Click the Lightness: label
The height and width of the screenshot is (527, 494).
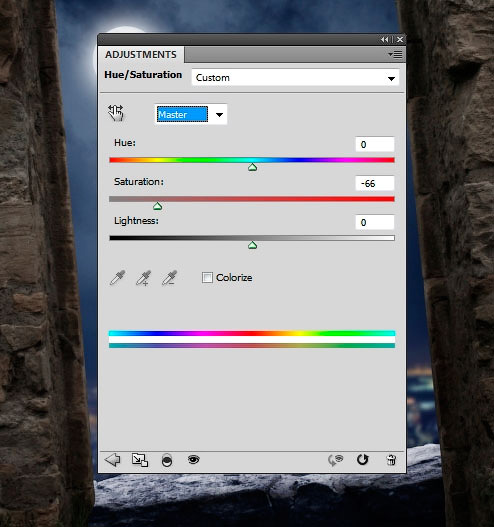point(136,221)
